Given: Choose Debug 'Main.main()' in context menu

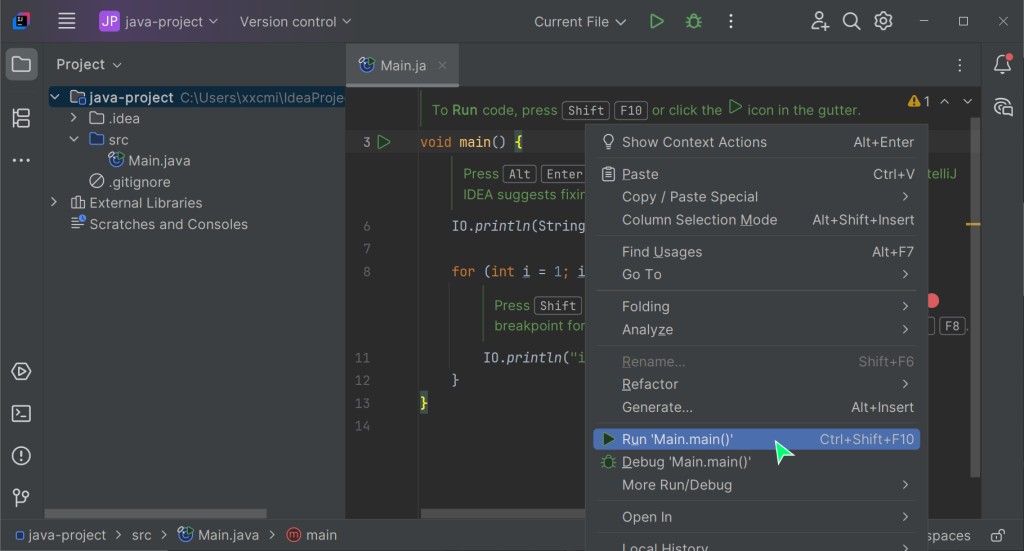Looking at the screenshot, I should click(686, 462).
